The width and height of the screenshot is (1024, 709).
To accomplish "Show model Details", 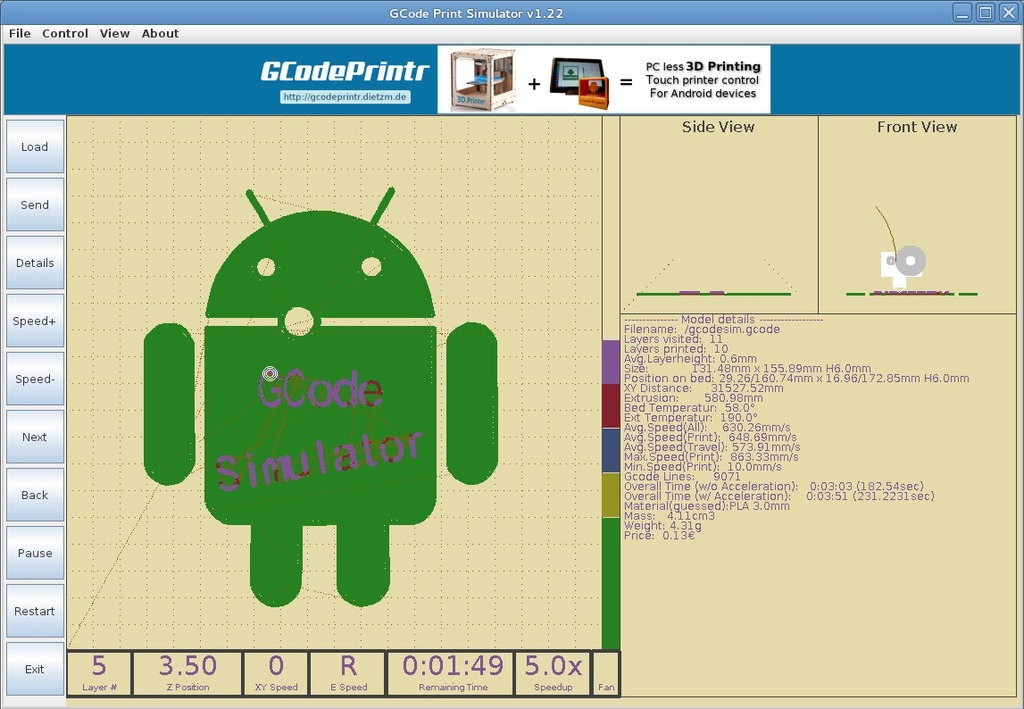I will [35, 262].
